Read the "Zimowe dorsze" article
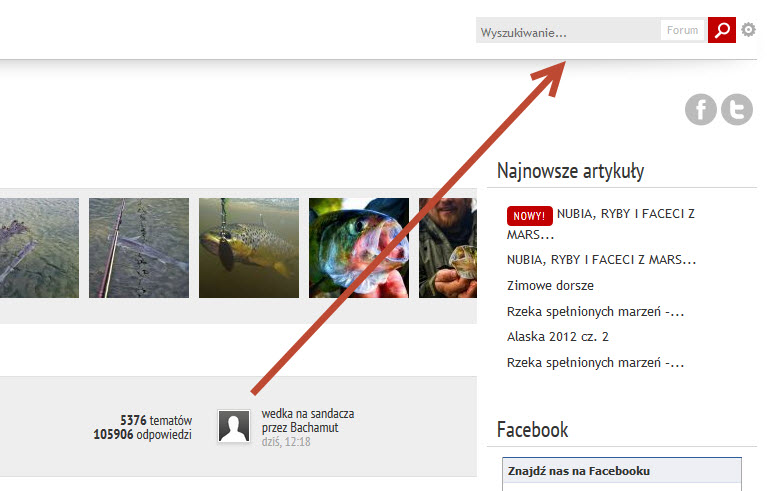Viewport: 767px width, 491px height. coord(549,285)
